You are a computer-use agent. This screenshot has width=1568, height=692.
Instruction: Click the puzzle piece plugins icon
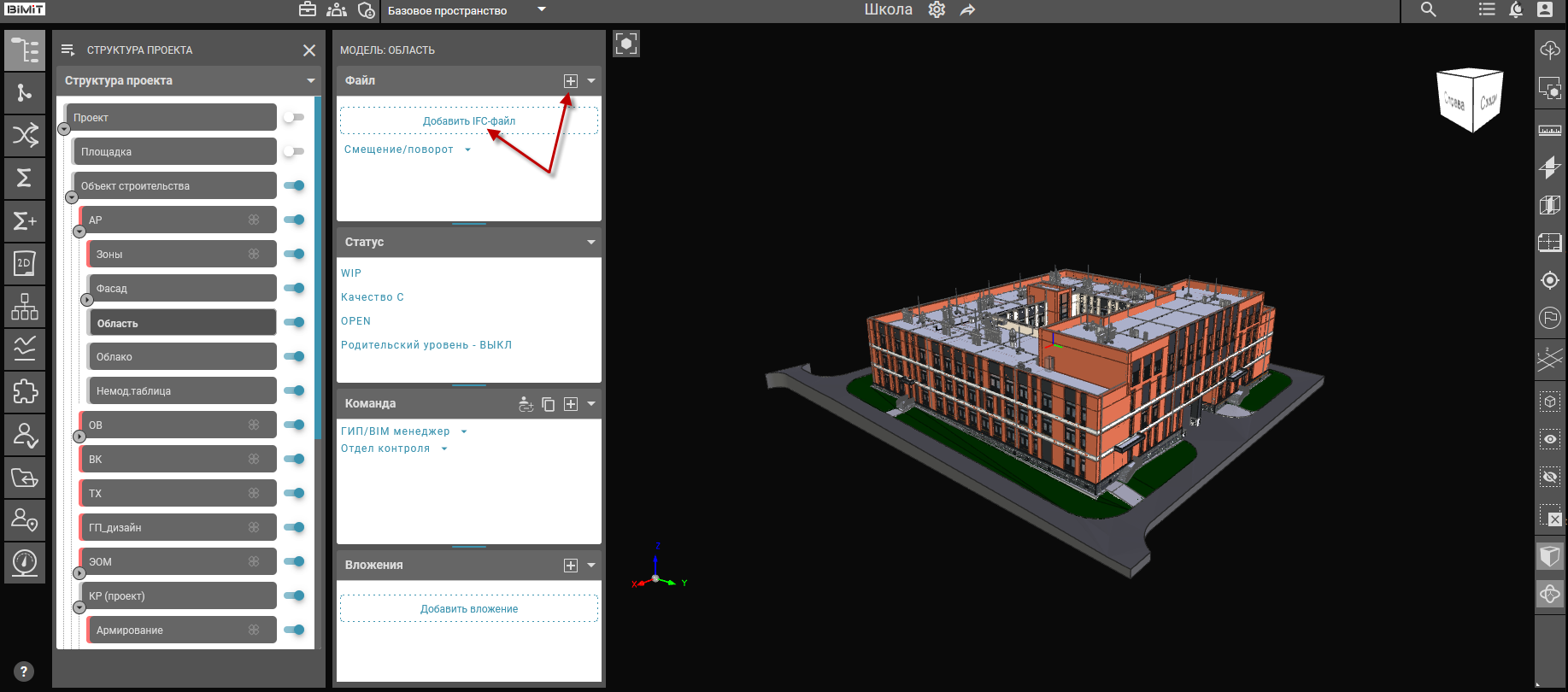pyautogui.click(x=25, y=391)
